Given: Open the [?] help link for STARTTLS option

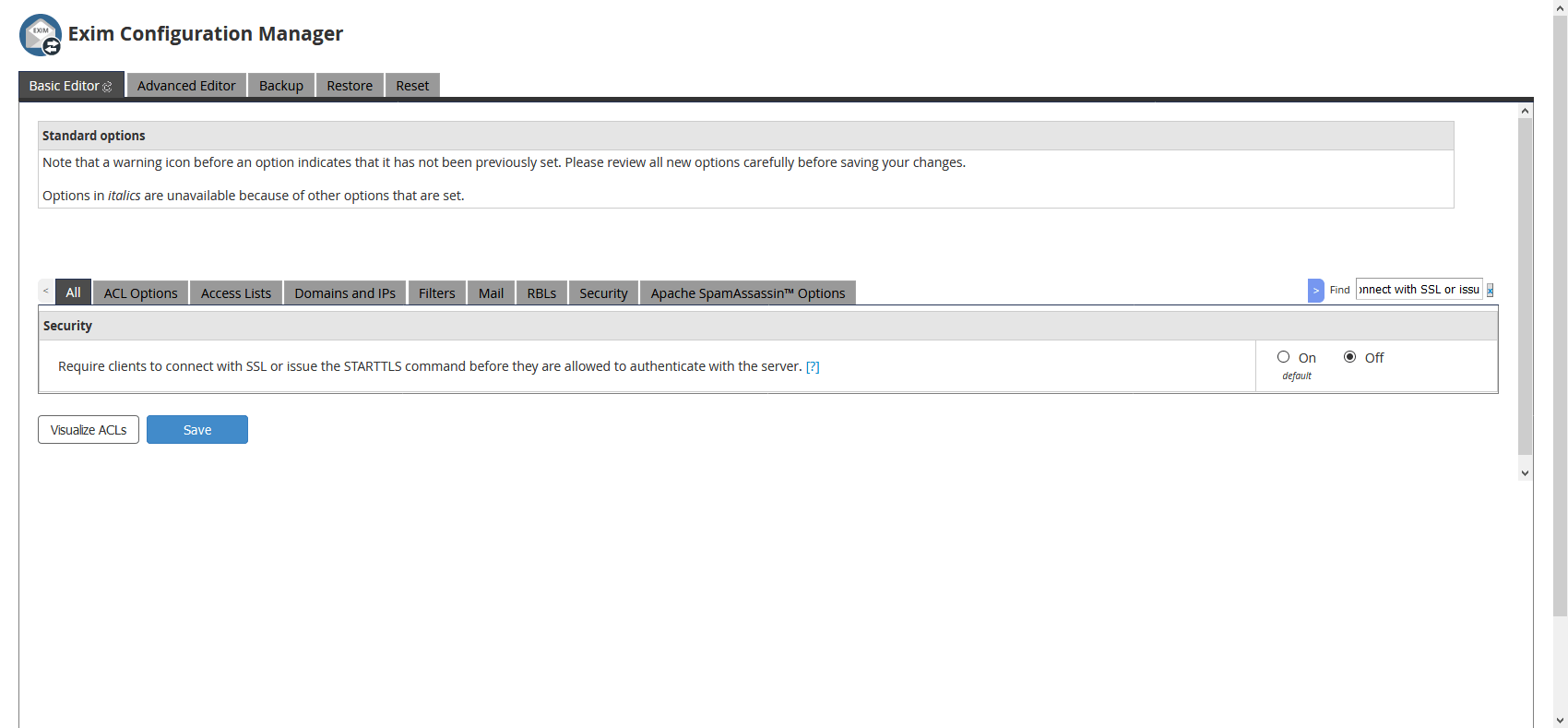Looking at the screenshot, I should [813, 366].
